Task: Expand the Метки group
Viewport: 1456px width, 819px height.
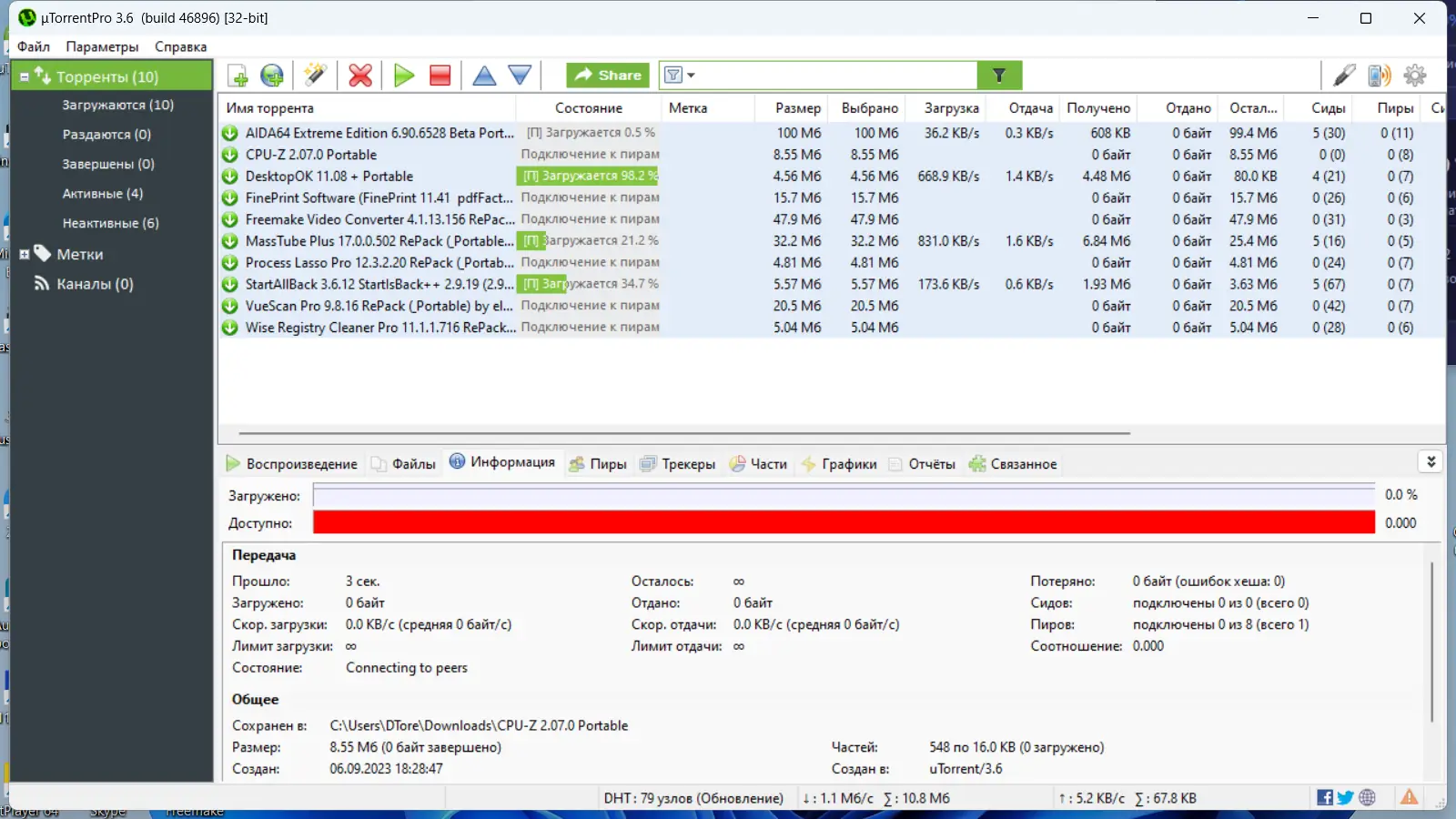Action: click(24, 254)
